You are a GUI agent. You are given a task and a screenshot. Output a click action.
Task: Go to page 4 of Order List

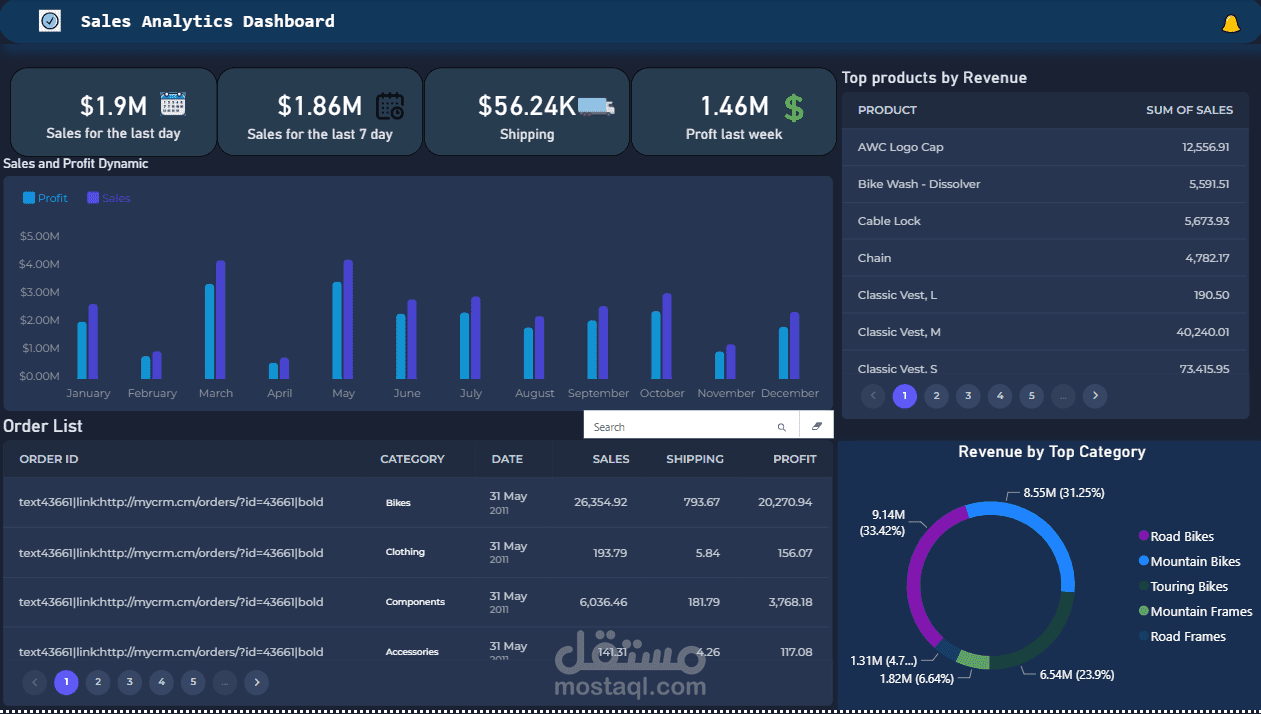point(162,682)
